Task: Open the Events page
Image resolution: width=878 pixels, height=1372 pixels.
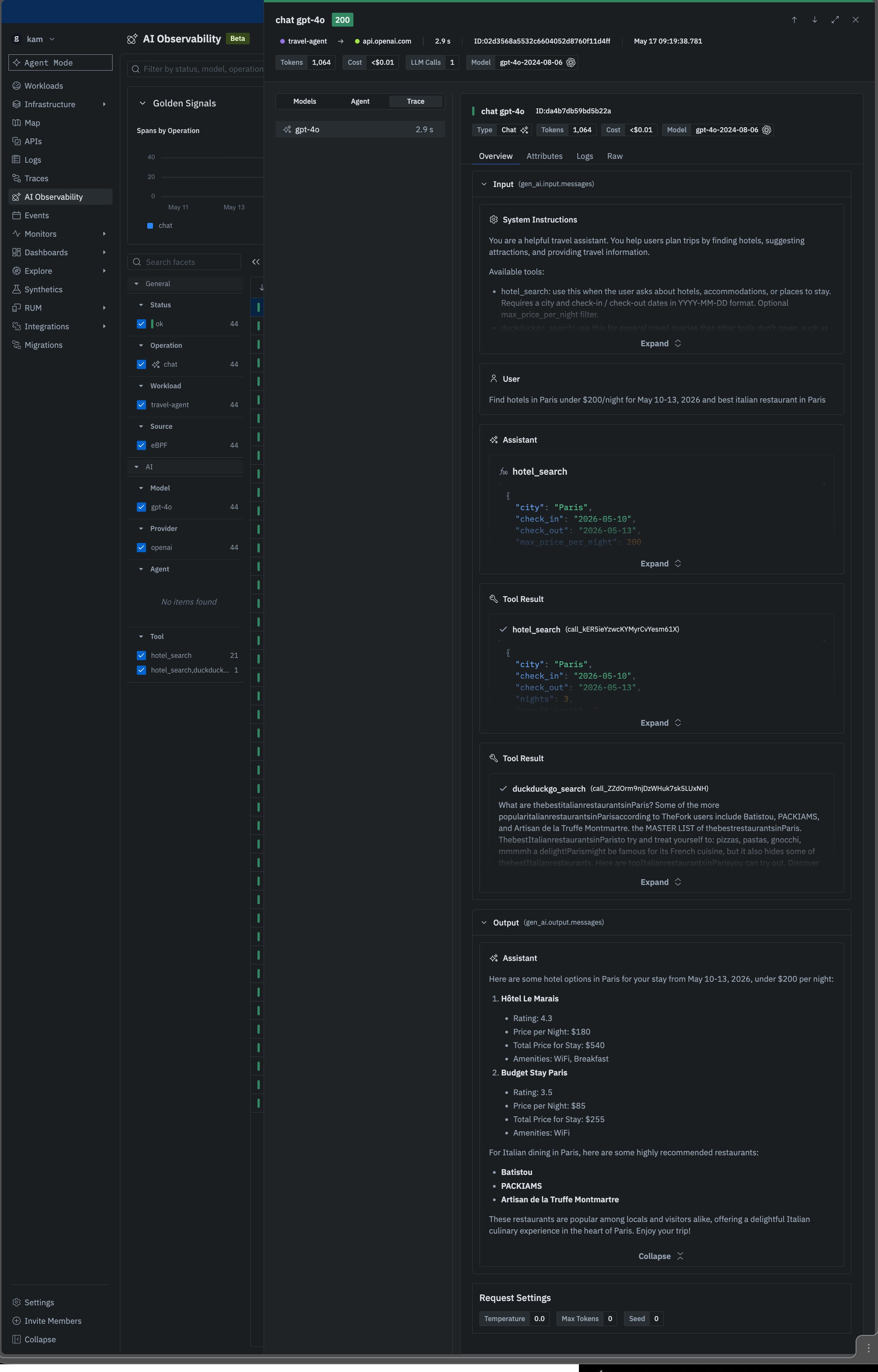Action: [37, 216]
